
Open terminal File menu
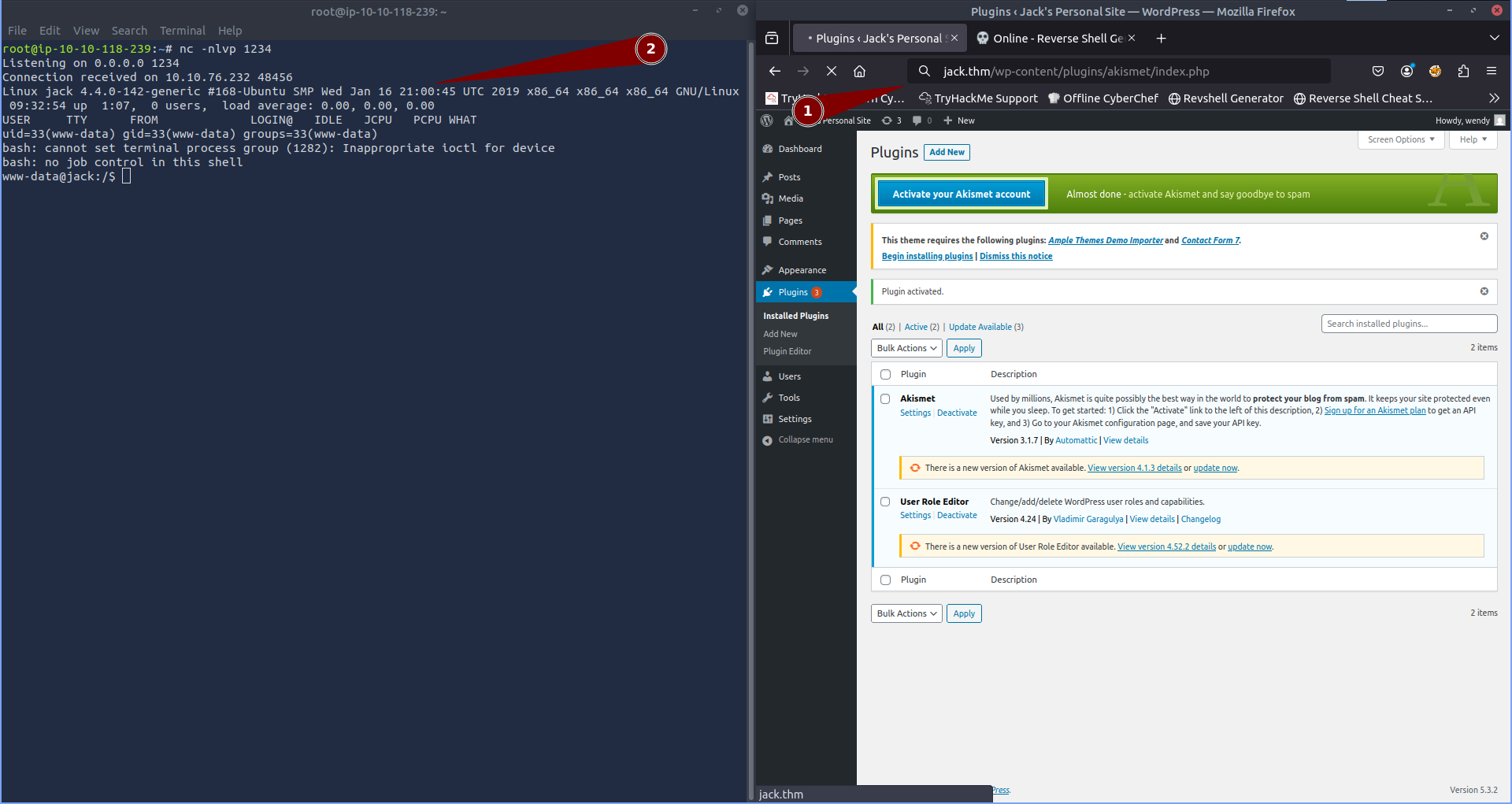pyautogui.click(x=17, y=31)
